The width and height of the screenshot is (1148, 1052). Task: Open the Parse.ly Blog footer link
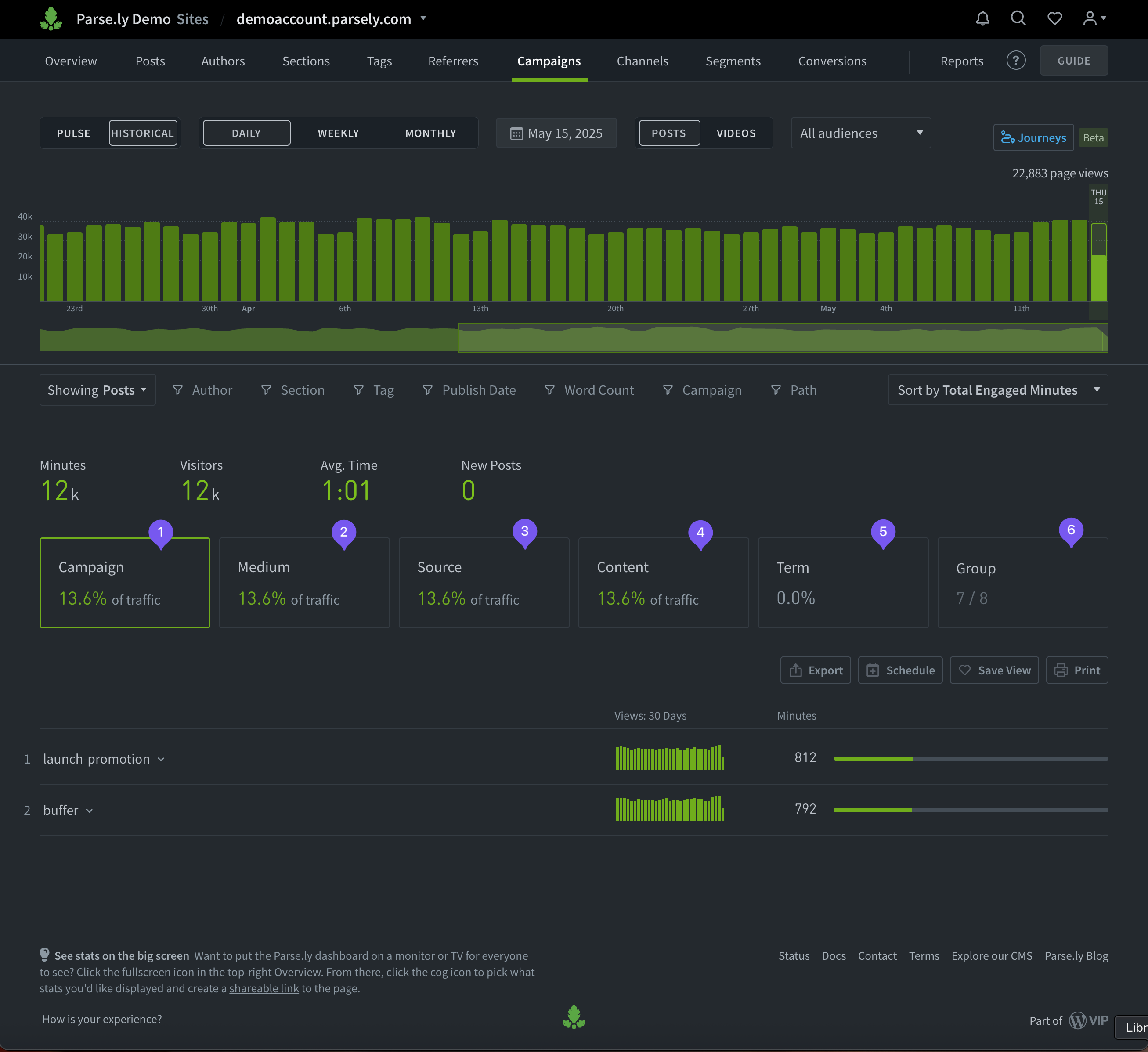pos(1076,956)
